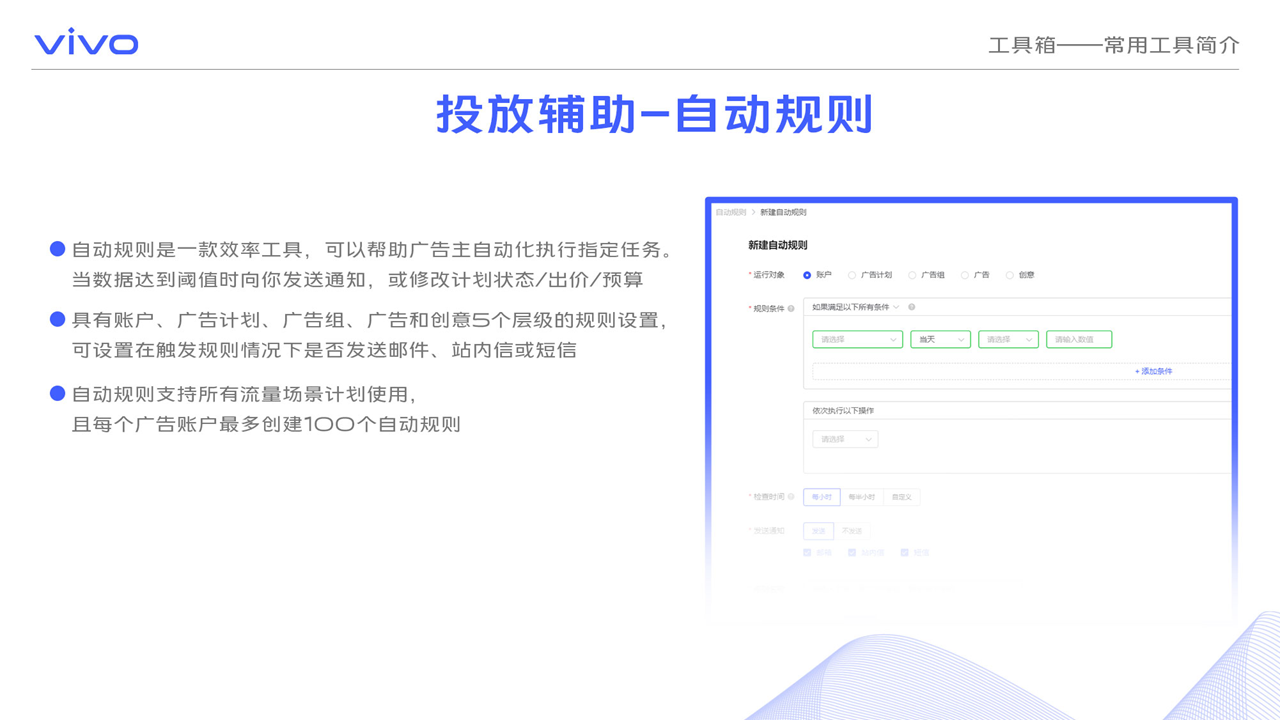Select the 广告计划 radio option
Screen dimensions: 1280x720
[x=852, y=275]
